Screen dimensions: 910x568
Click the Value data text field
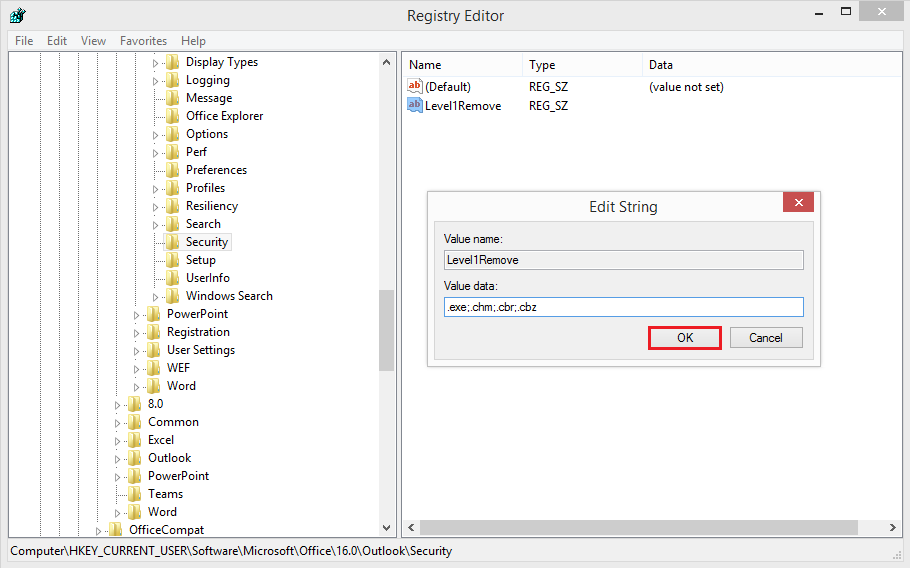[623, 307]
